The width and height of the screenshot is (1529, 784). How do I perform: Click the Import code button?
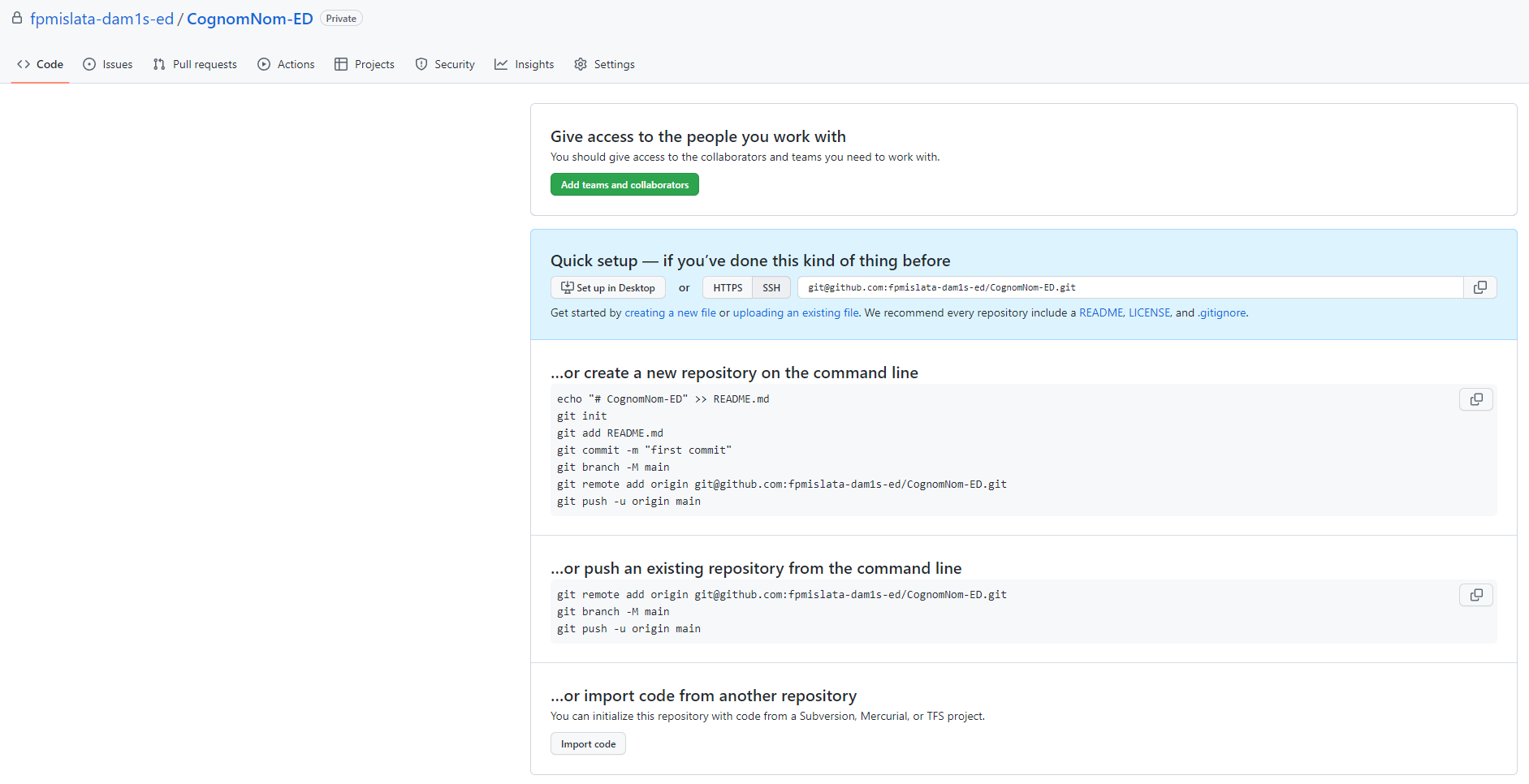pyautogui.click(x=588, y=743)
